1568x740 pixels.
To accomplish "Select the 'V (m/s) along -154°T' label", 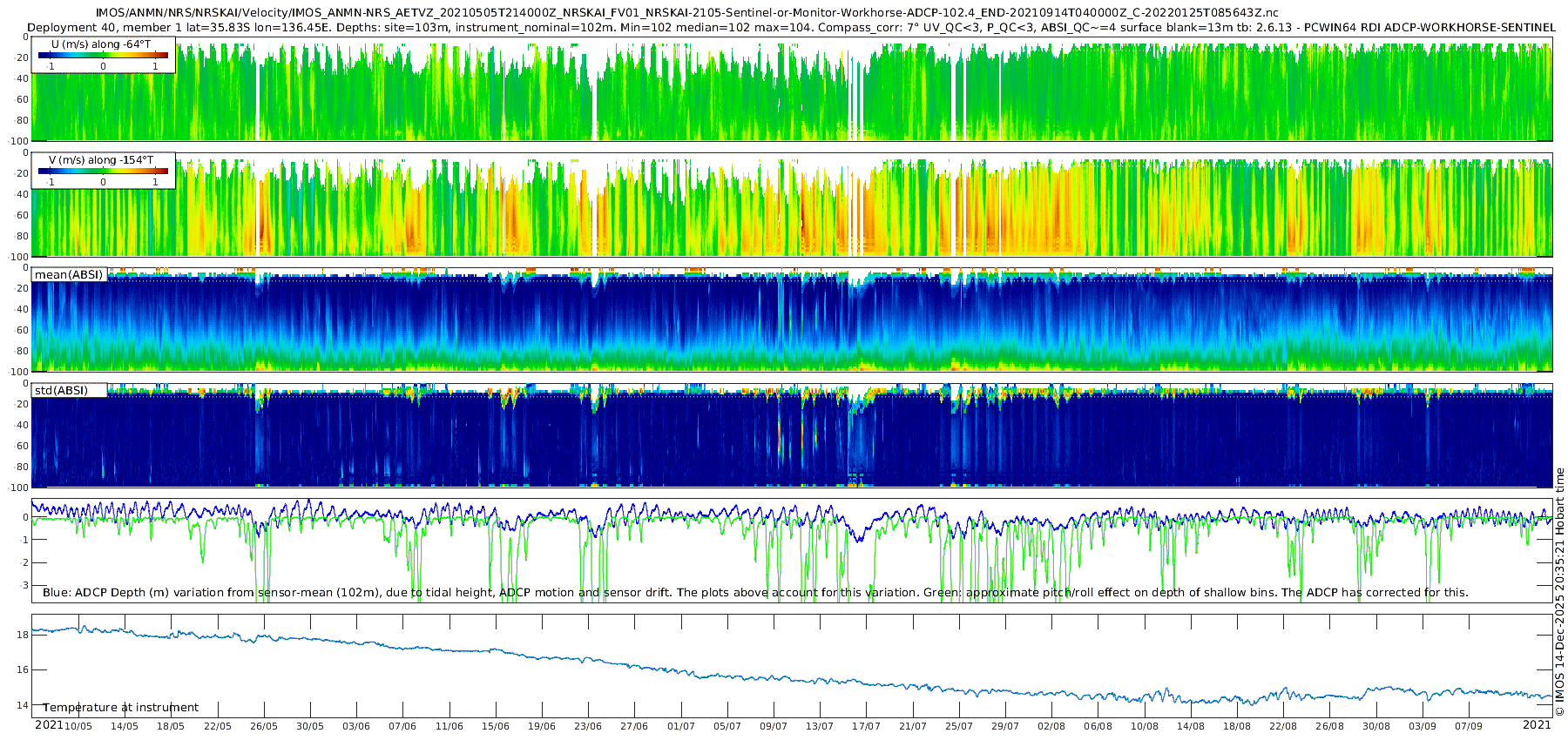I will (101, 160).
